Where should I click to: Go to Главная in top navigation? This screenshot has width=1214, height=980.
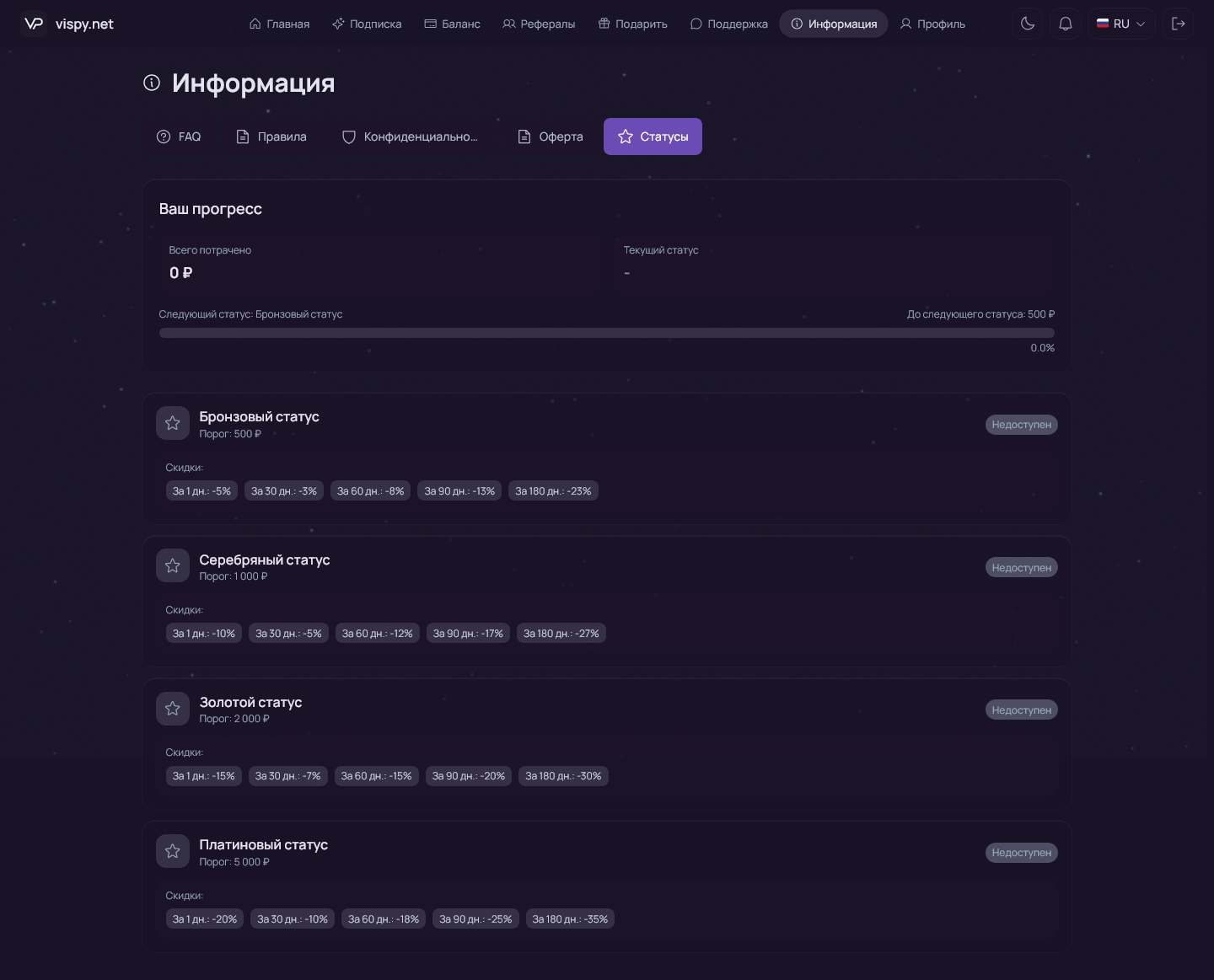(x=280, y=24)
